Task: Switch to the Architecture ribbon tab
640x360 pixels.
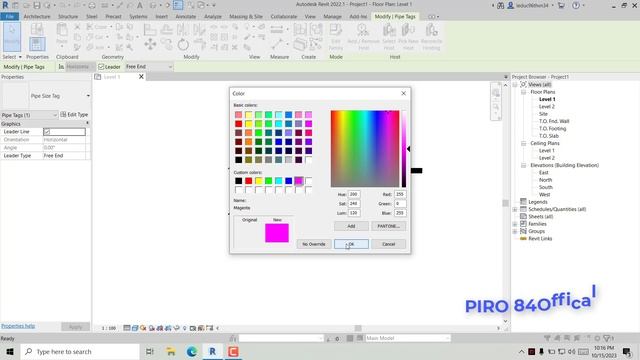Action: (x=37, y=16)
